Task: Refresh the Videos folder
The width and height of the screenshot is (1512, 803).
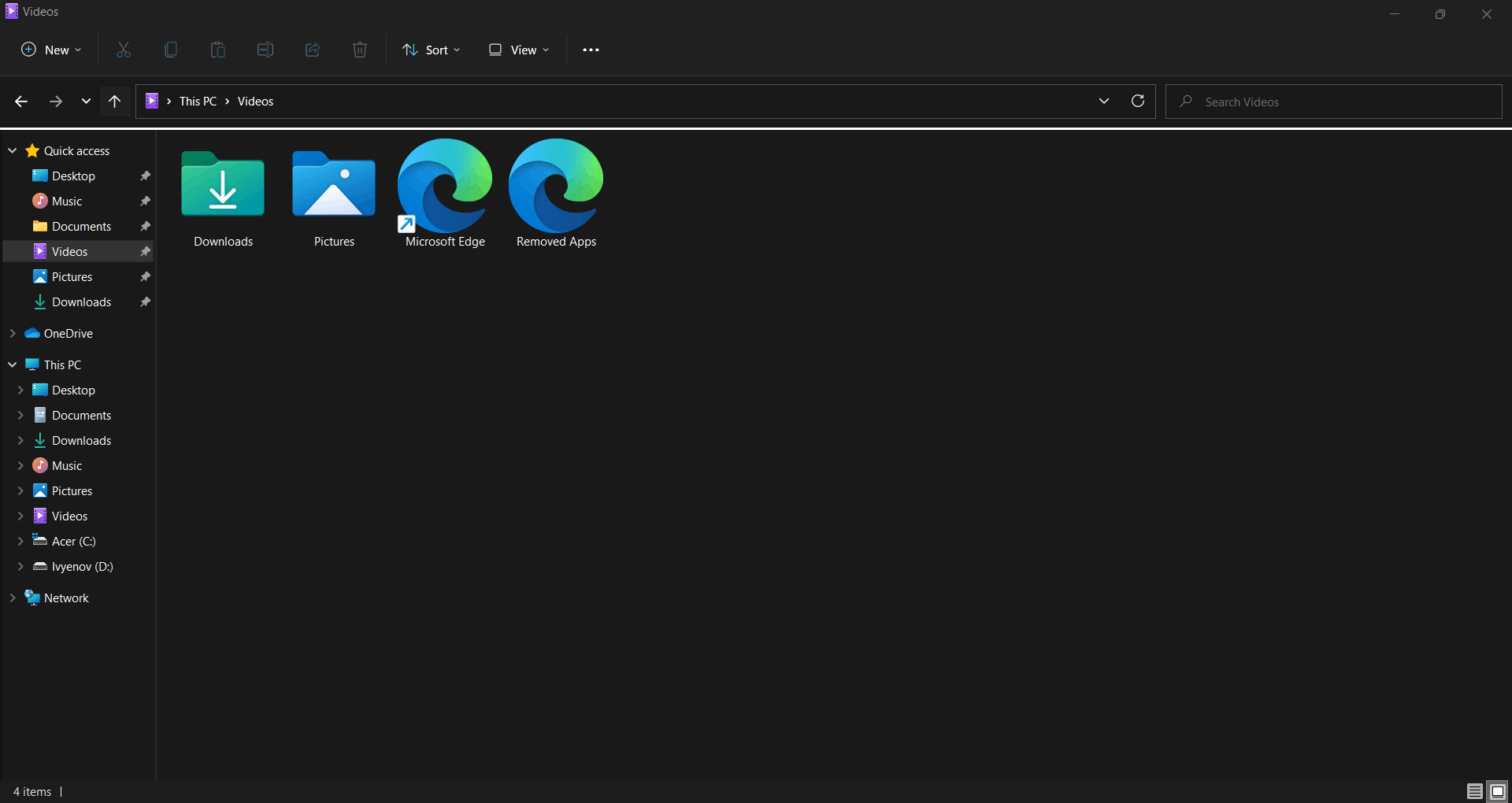Action: pos(1138,101)
